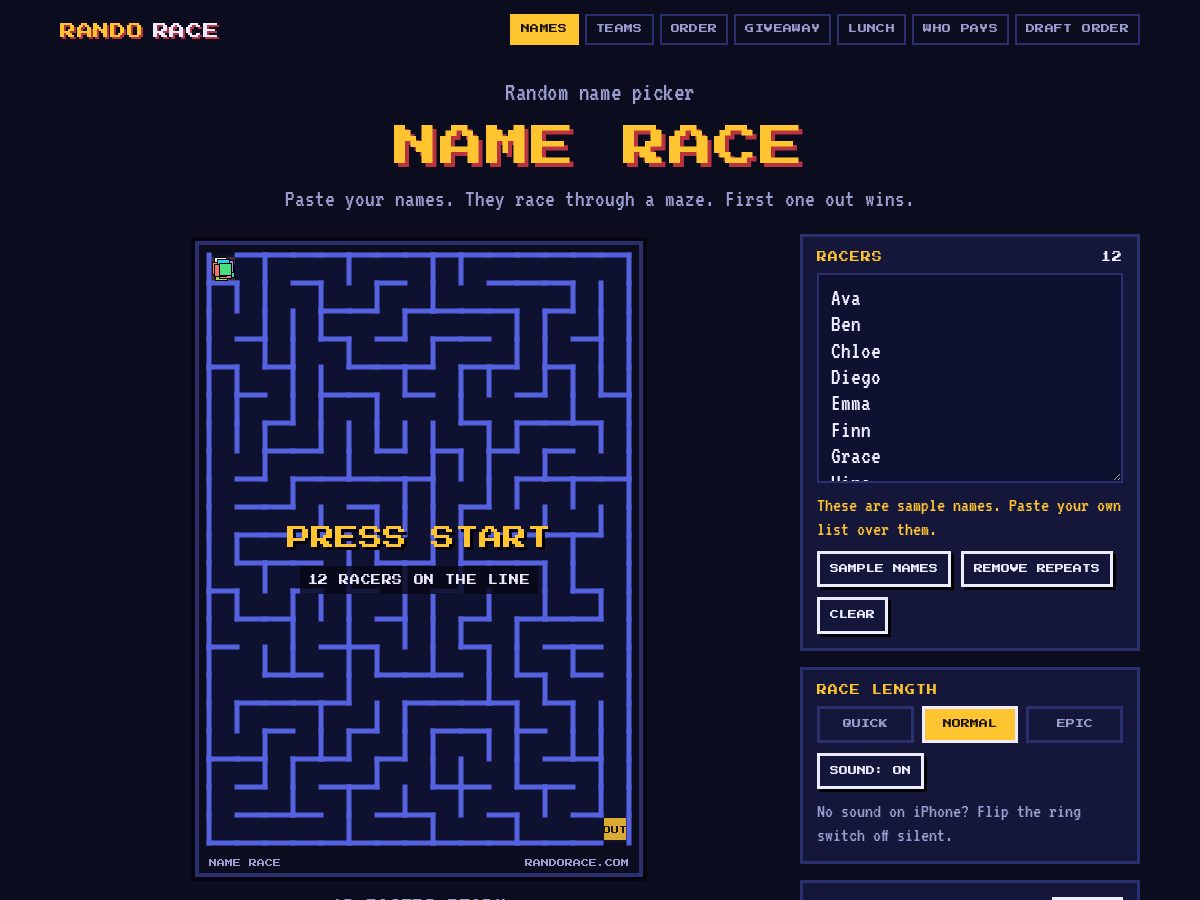The width and height of the screenshot is (1200, 900).
Task: Click the green racer icon at maze start
Action: (x=223, y=269)
